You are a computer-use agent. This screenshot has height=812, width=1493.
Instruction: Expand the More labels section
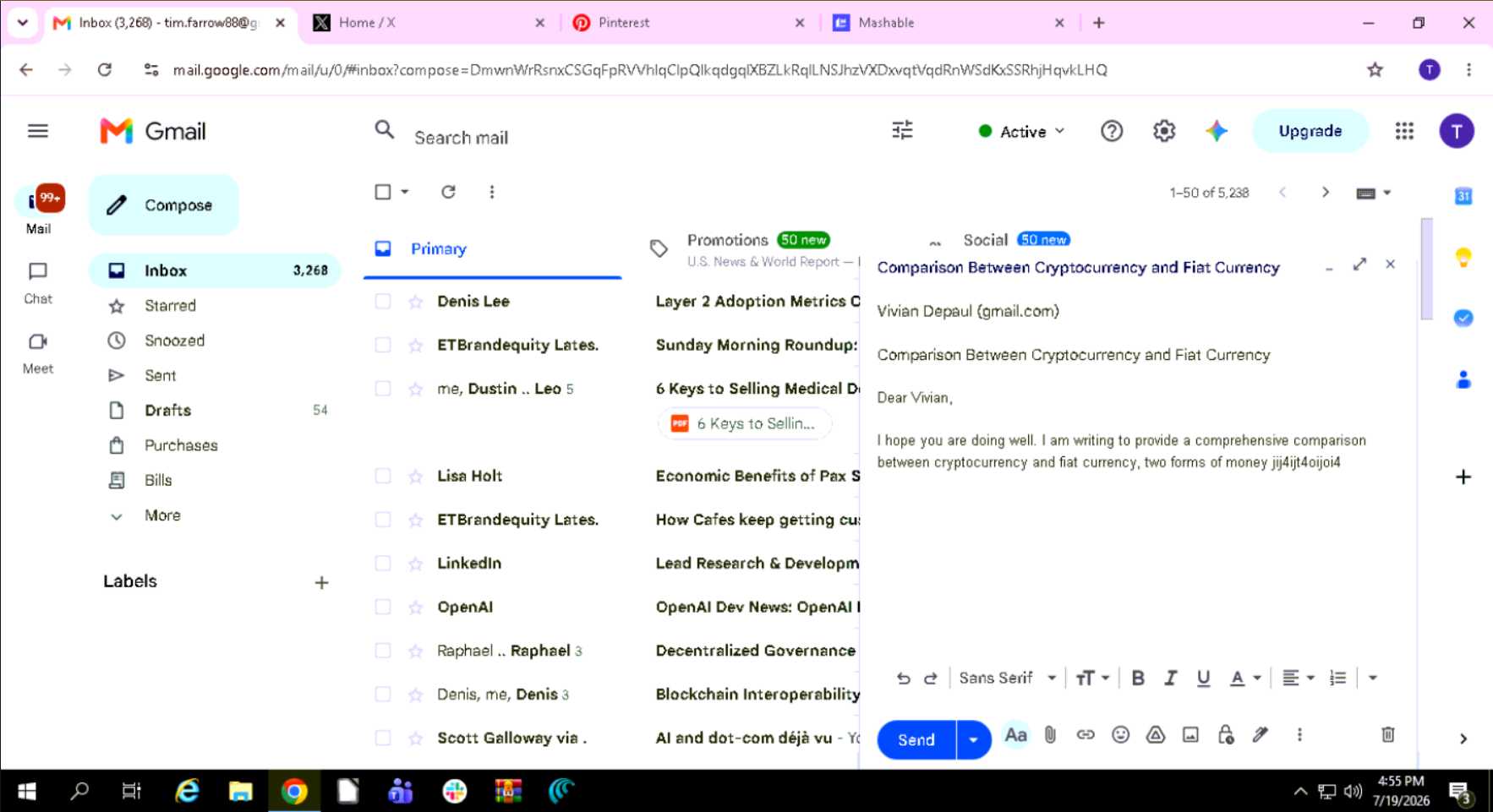point(162,515)
